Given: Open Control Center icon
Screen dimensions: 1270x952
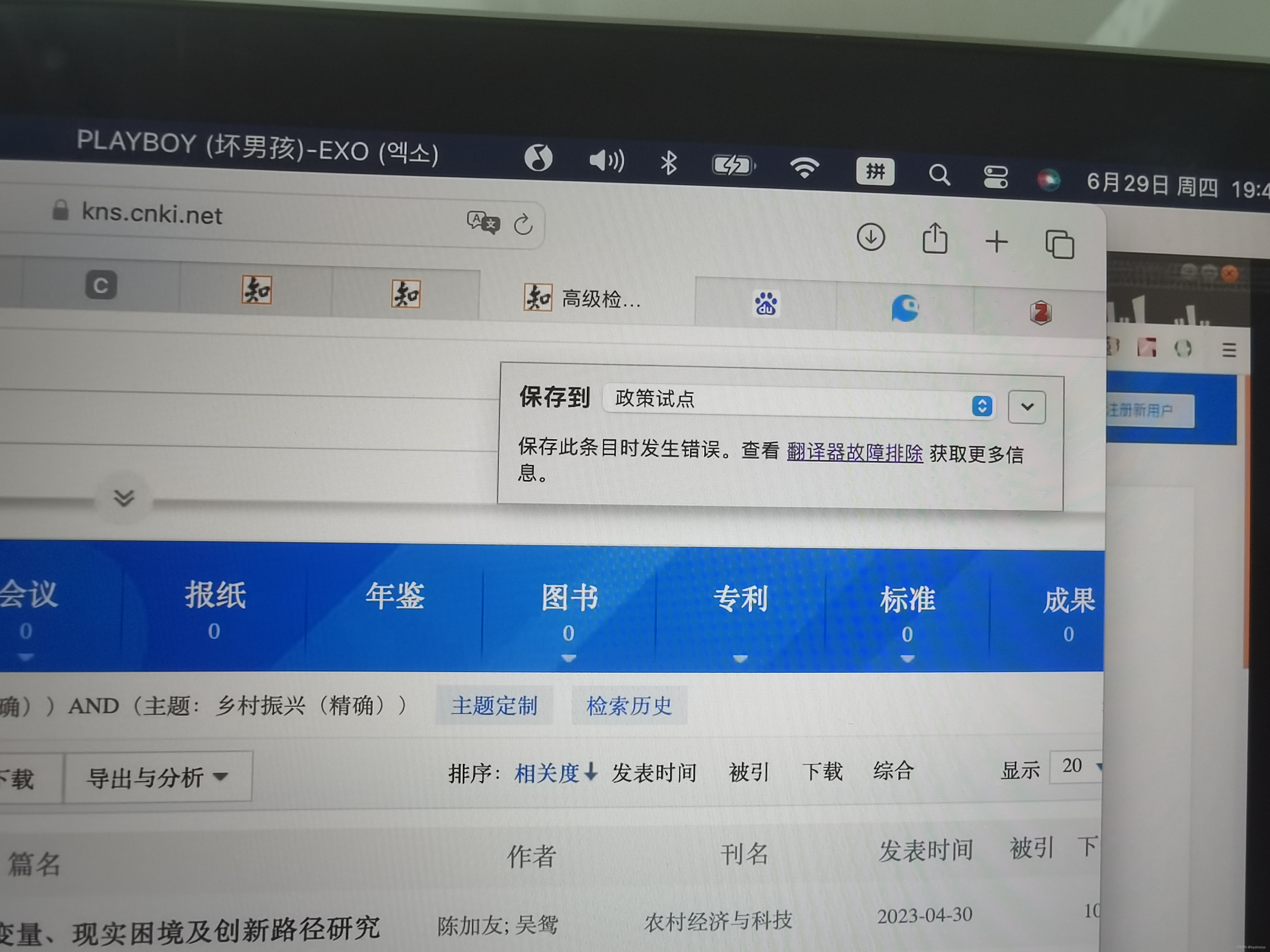Looking at the screenshot, I should click(x=995, y=177).
